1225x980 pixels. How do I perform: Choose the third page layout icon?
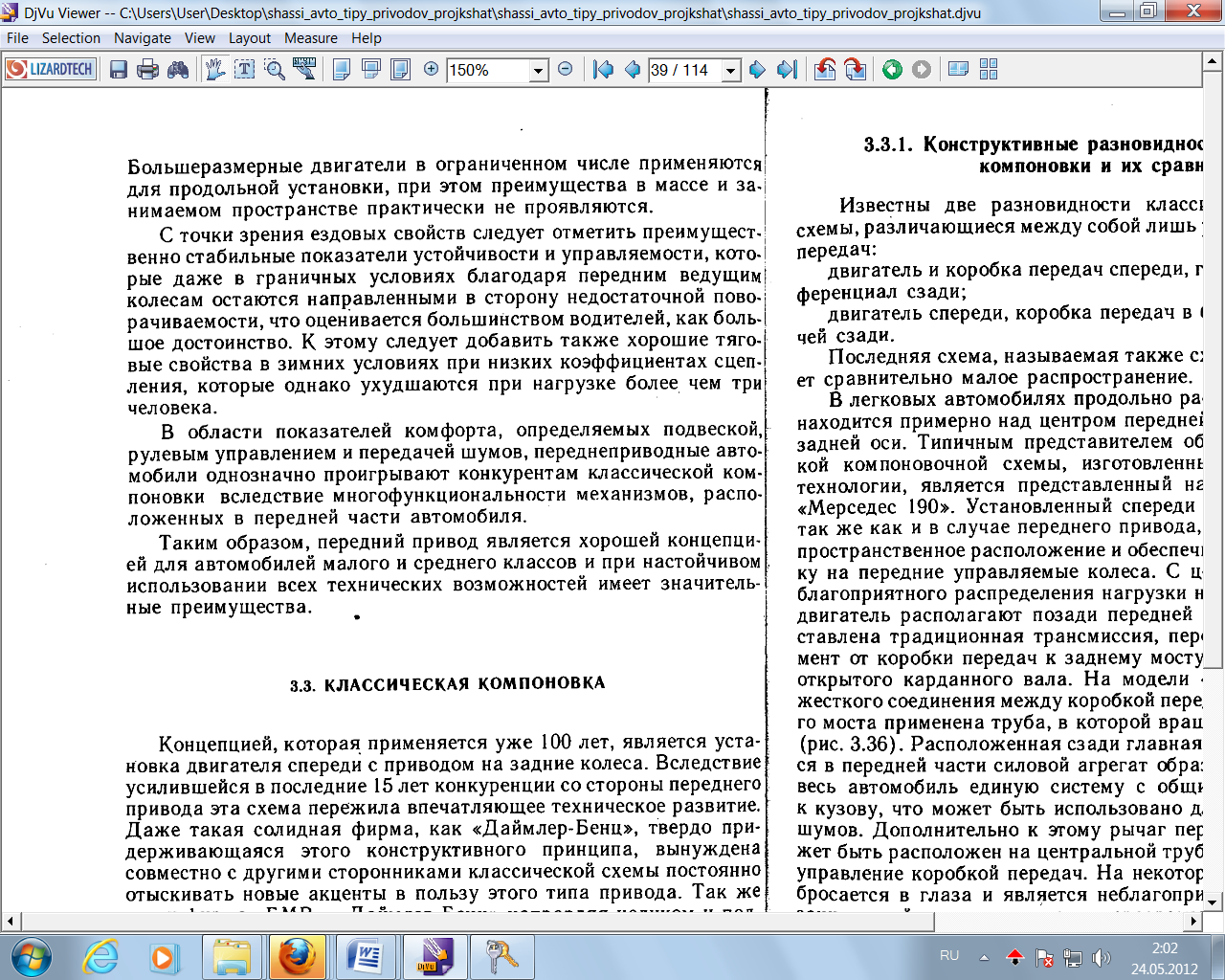(x=401, y=70)
